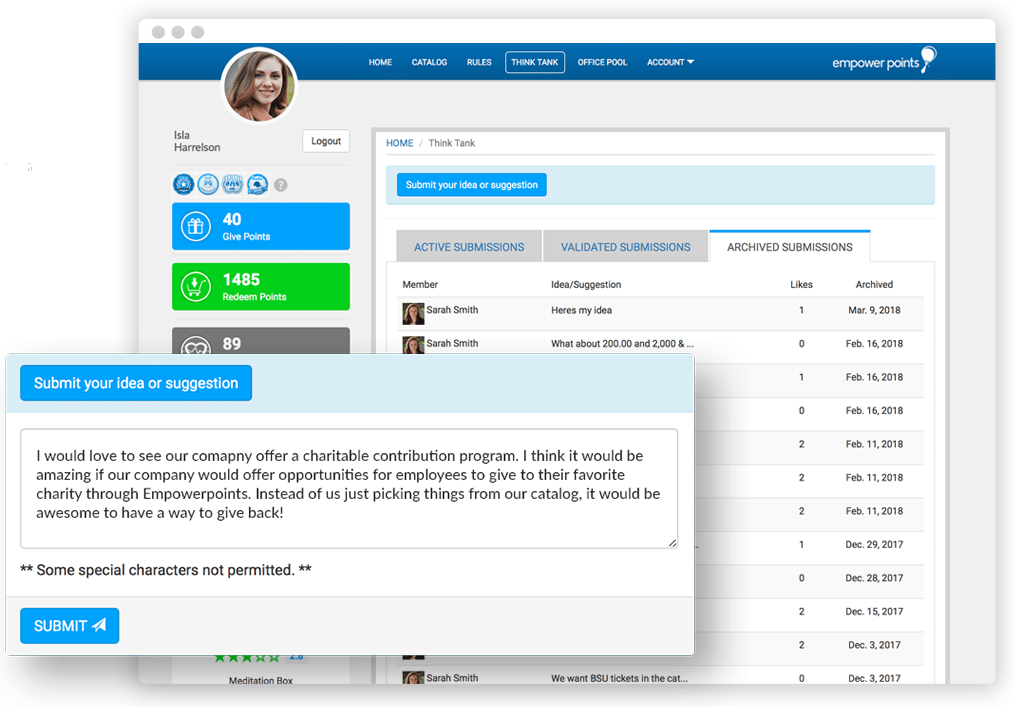Click the Empower Points logo

point(884,62)
